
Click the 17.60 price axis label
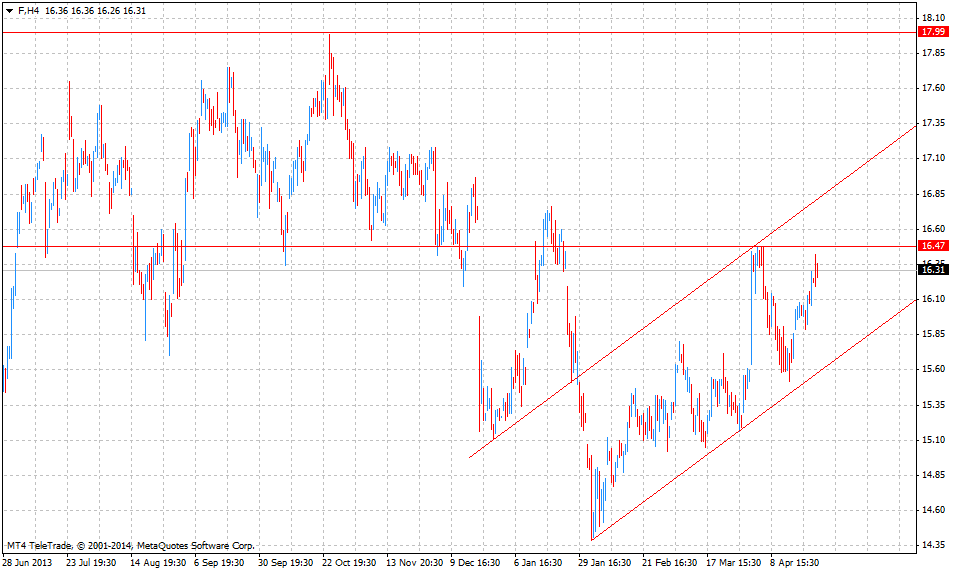tap(933, 88)
